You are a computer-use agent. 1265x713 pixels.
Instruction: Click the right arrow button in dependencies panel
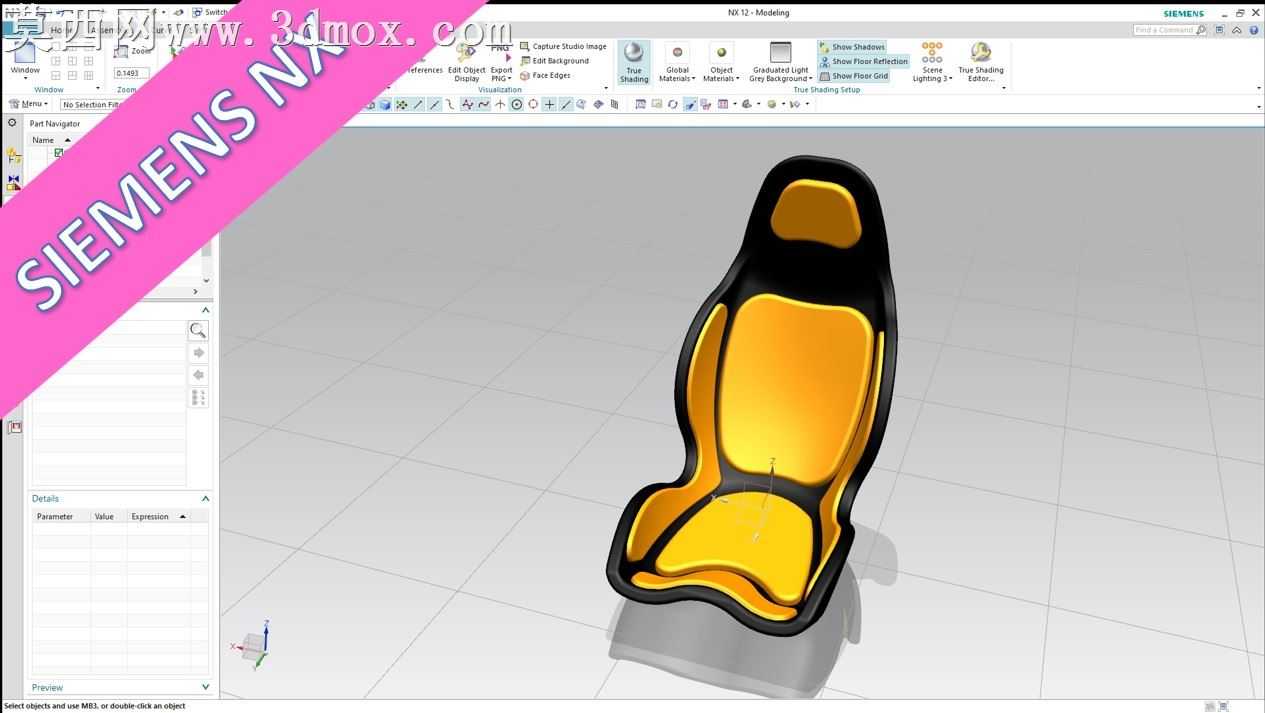(198, 353)
